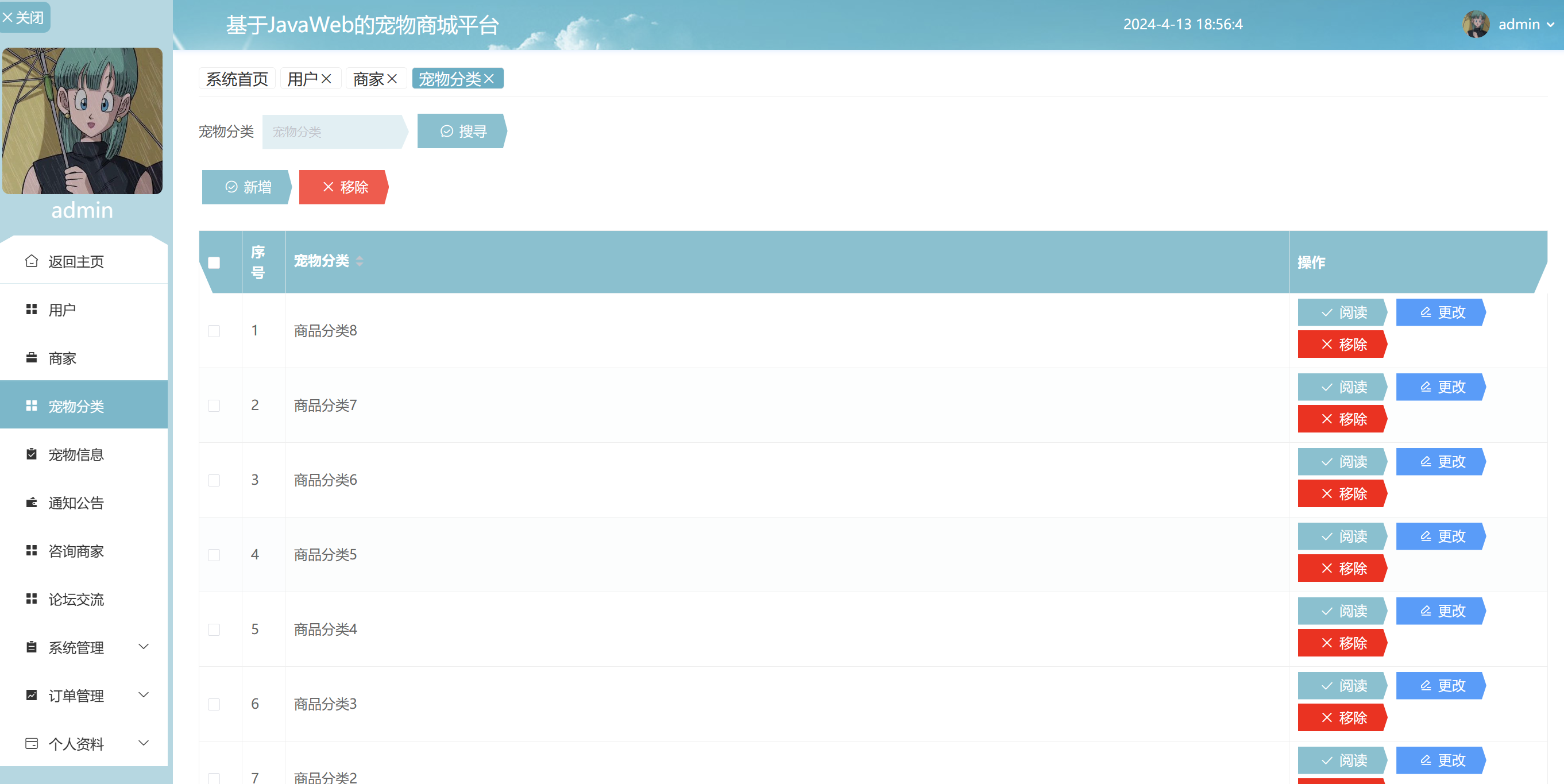Viewport: 1564px width, 784px height.
Task: Click the small admin avatar in header
Action: [1476, 24]
